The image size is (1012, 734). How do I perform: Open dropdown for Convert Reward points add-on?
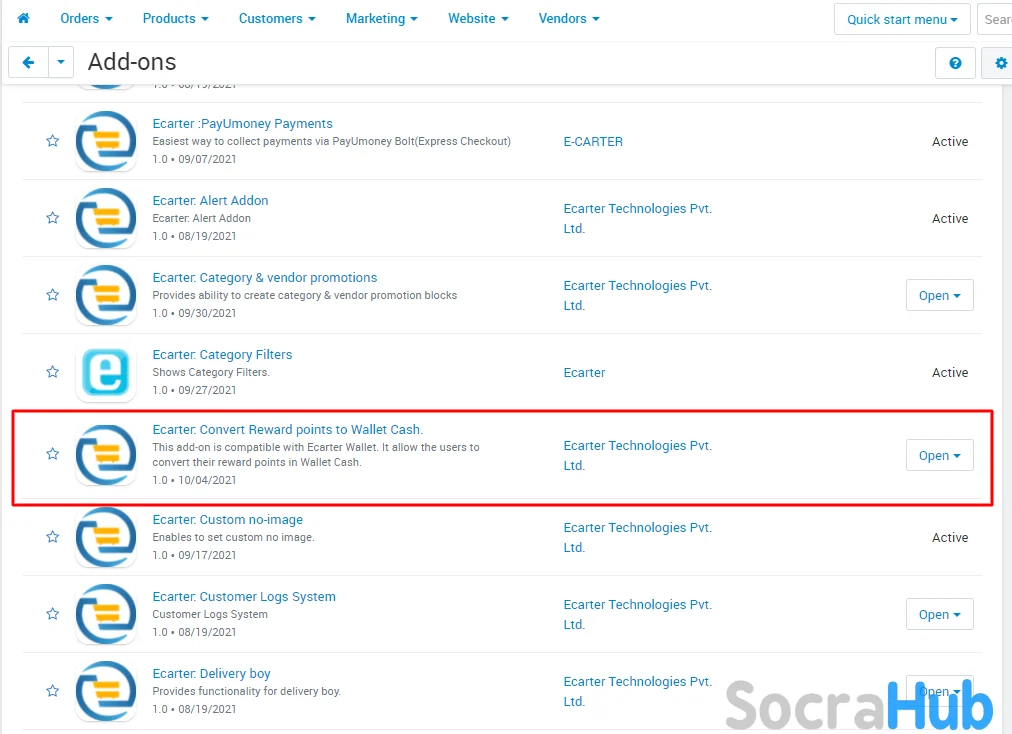pyautogui.click(x=939, y=455)
